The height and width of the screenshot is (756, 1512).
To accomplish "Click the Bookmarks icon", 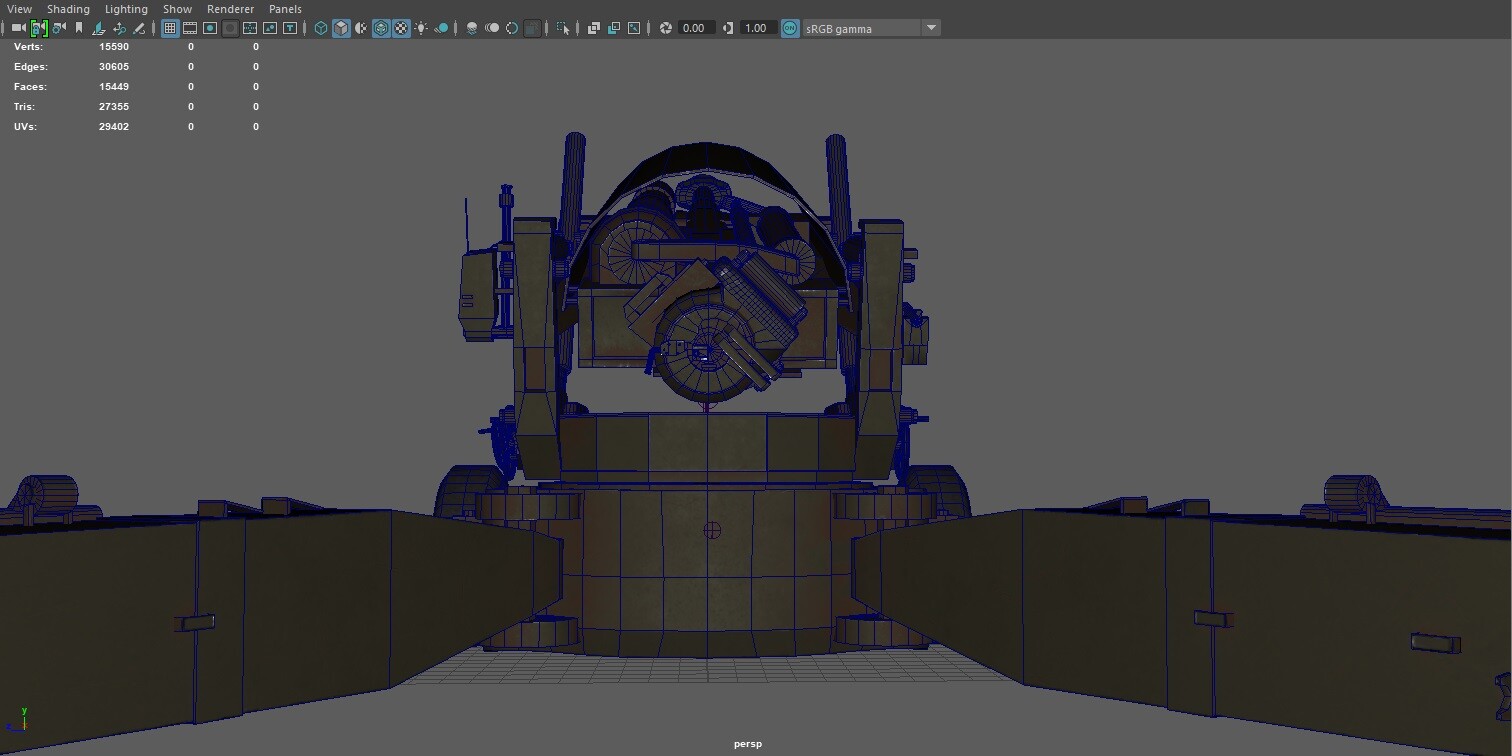I will 79,28.
